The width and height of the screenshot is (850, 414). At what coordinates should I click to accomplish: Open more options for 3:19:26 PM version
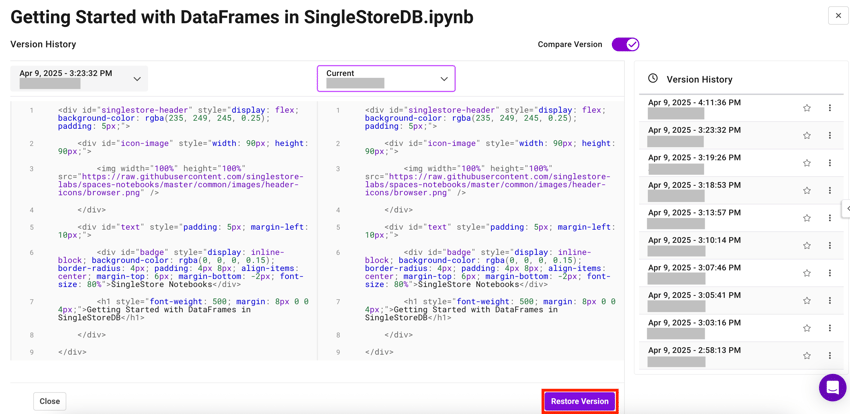(829, 163)
